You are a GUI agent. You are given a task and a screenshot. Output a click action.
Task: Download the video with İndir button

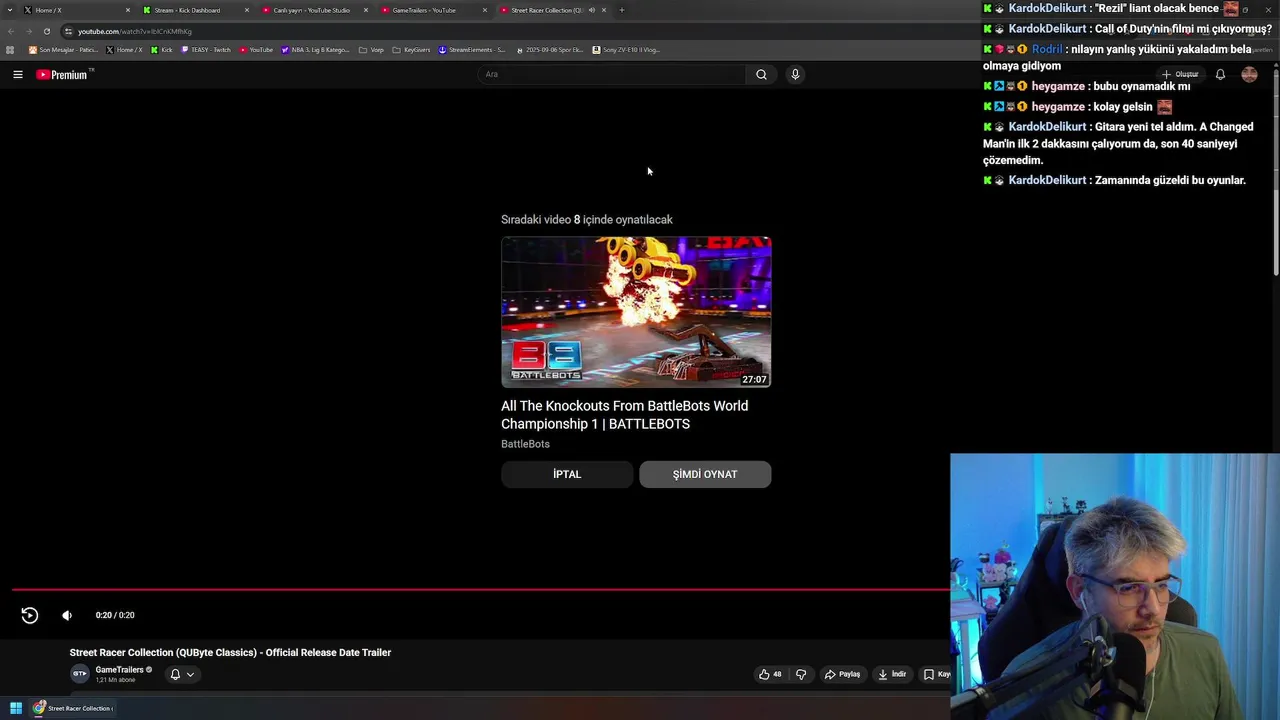(892, 674)
